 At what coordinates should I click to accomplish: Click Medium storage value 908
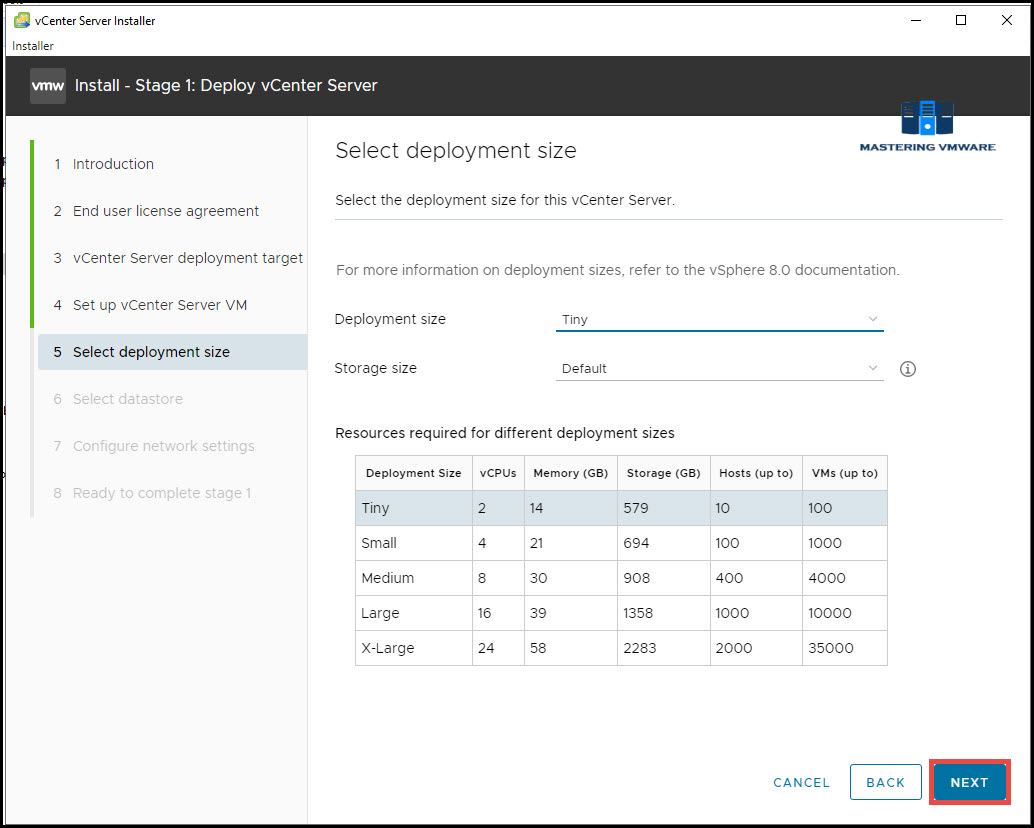636,578
